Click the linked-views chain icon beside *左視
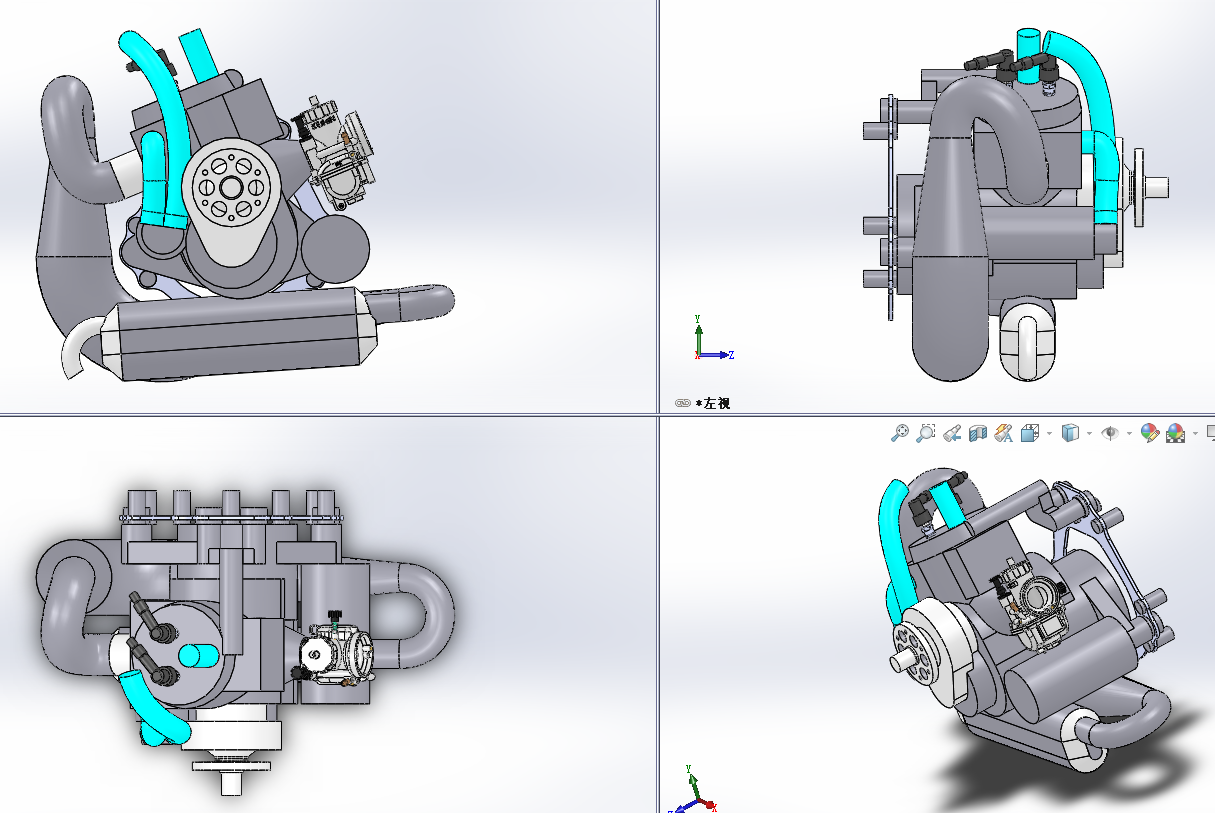 click(683, 403)
